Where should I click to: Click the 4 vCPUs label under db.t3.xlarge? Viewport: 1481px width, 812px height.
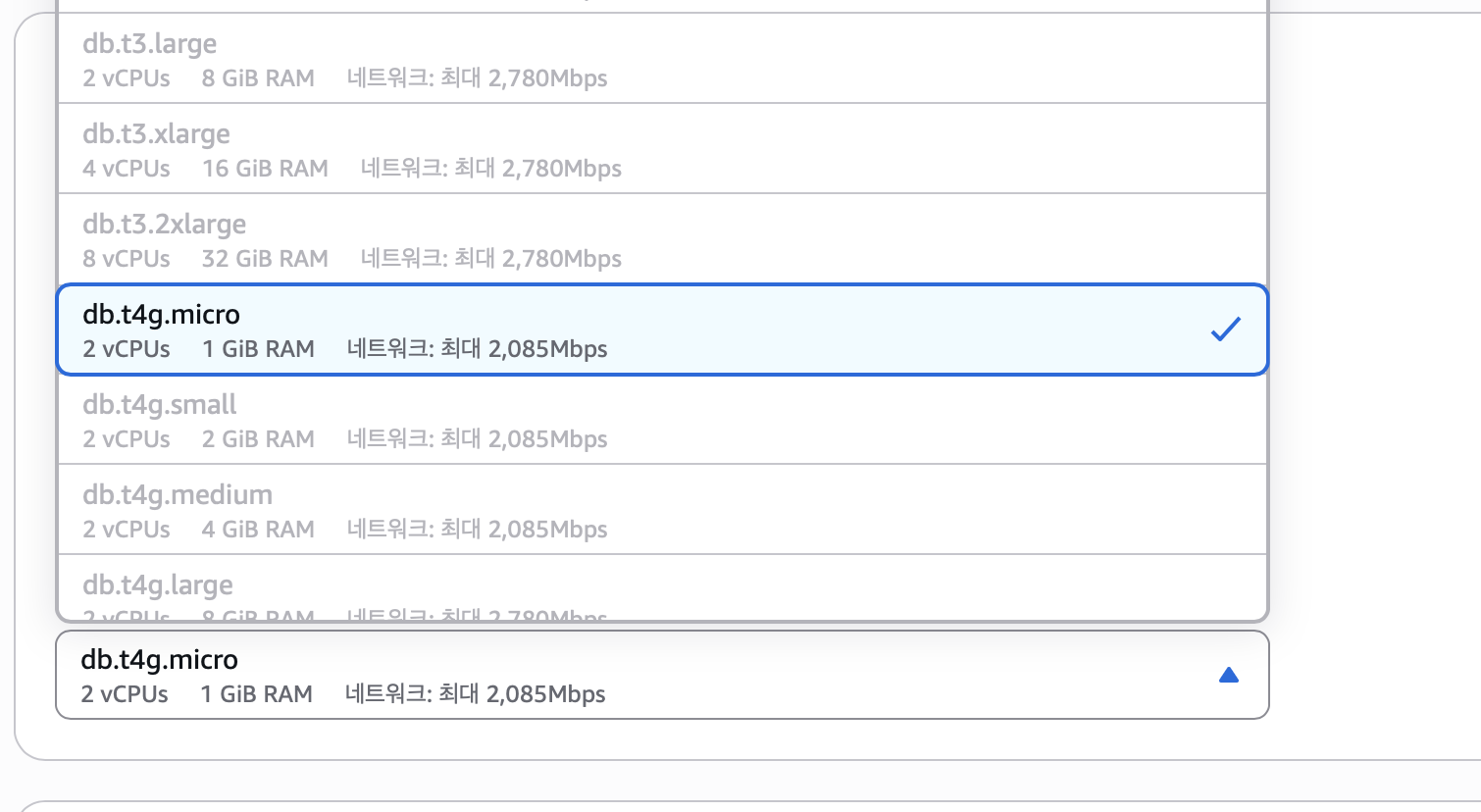tap(127, 169)
